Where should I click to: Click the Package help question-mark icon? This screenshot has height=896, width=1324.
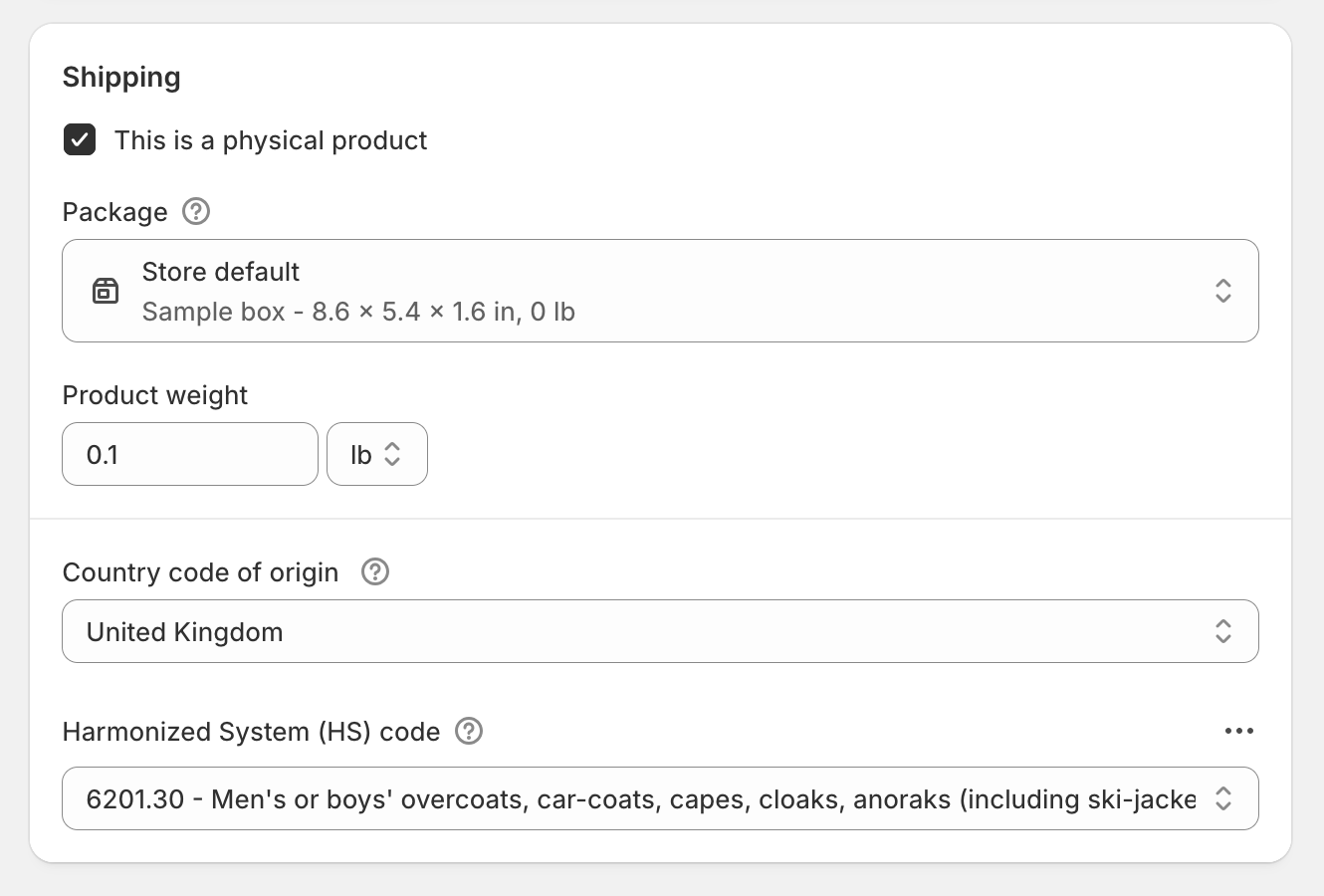coord(196,211)
